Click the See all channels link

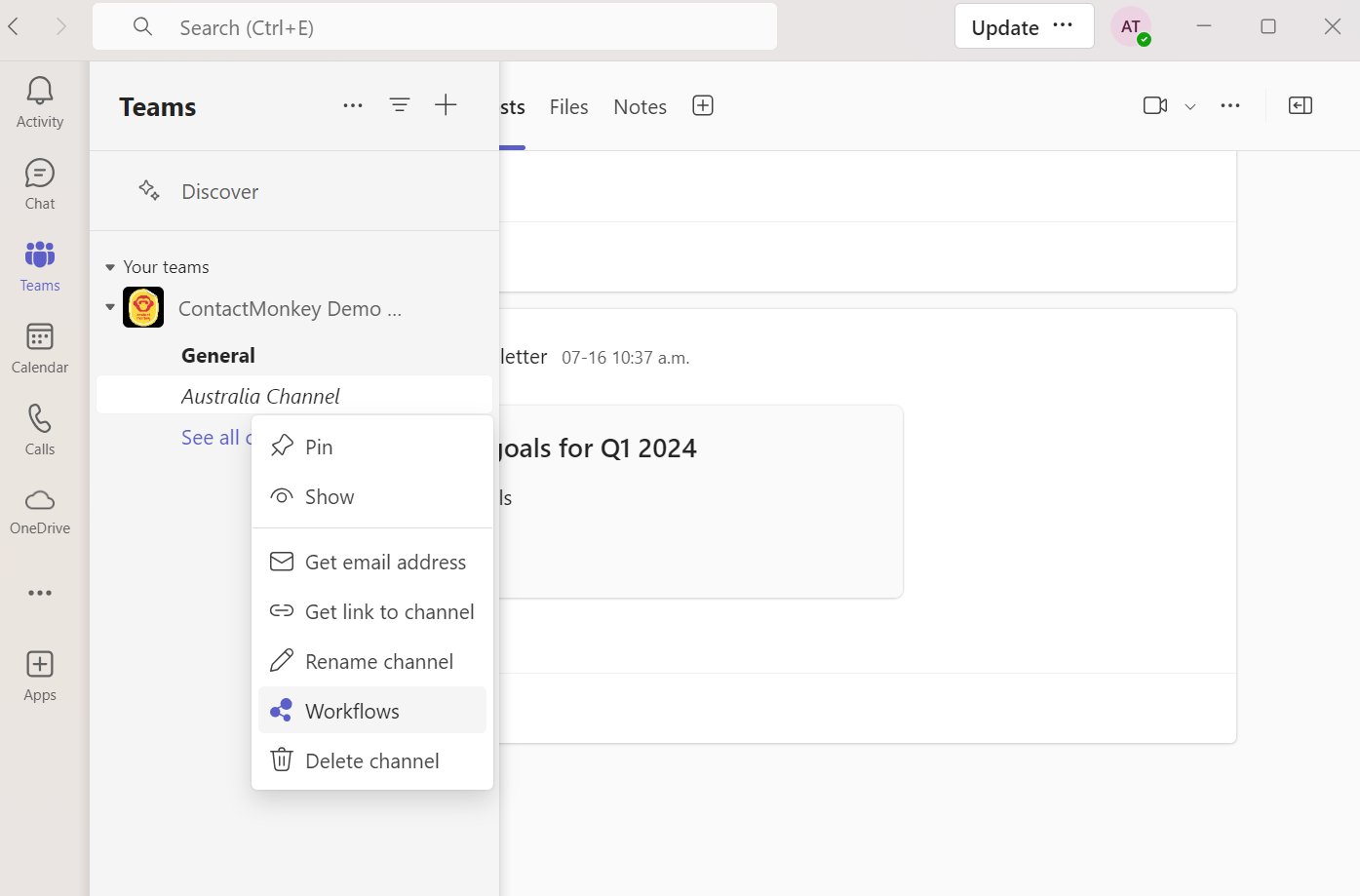point(216,438)
